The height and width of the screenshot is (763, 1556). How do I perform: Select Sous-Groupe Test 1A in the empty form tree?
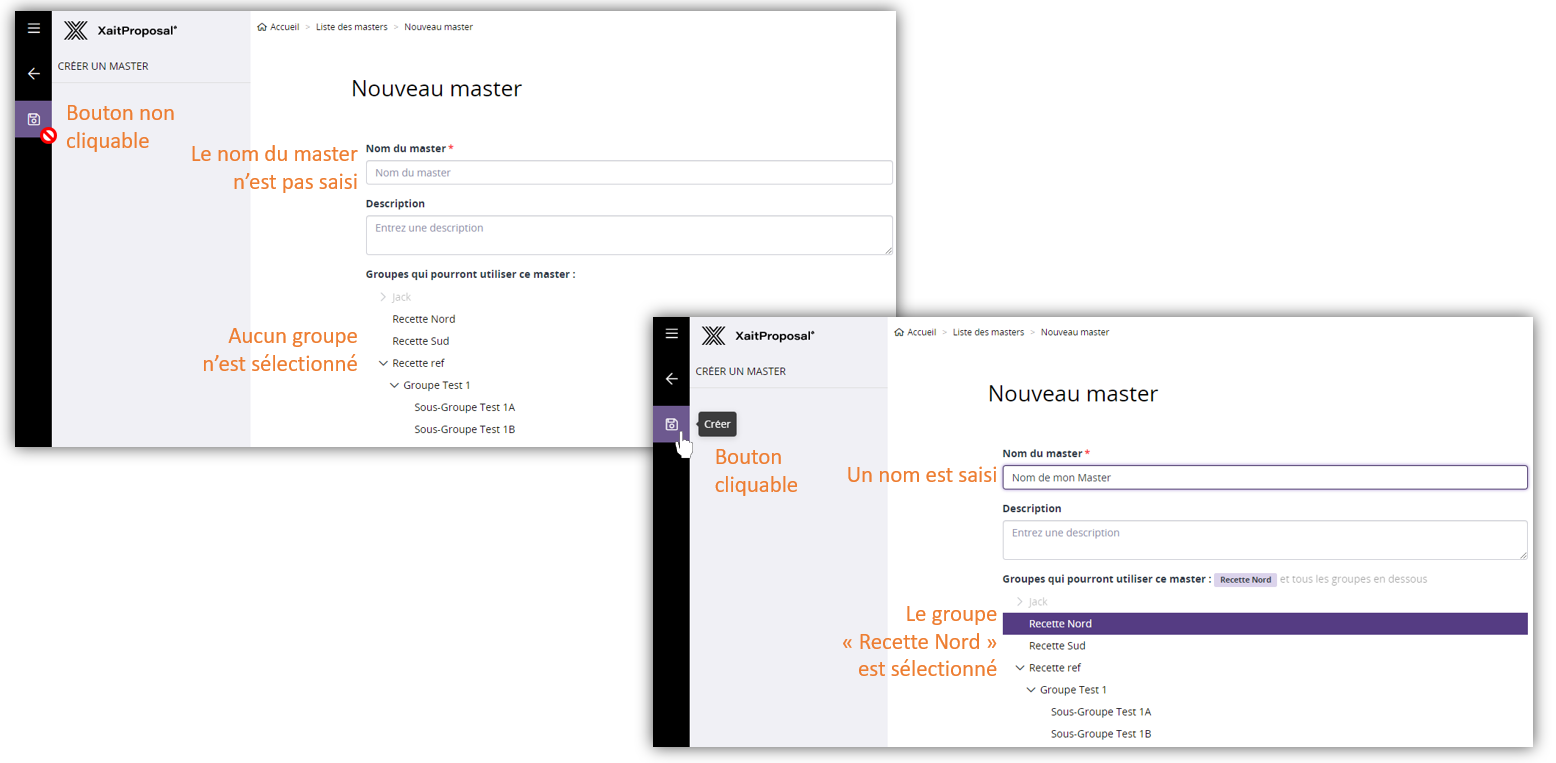pyautogui.click(x=464, y=407)
